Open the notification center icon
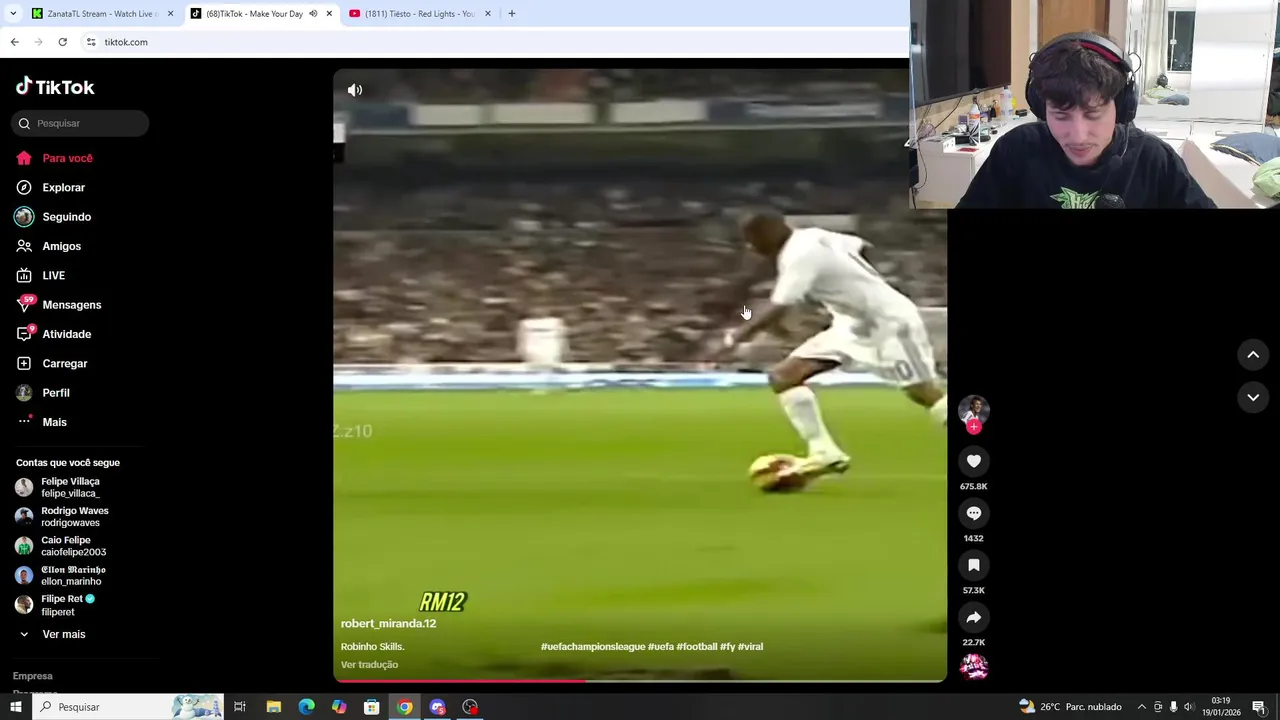The height and width of the screenshot is (720, 1280). [x=1259, y=707]
